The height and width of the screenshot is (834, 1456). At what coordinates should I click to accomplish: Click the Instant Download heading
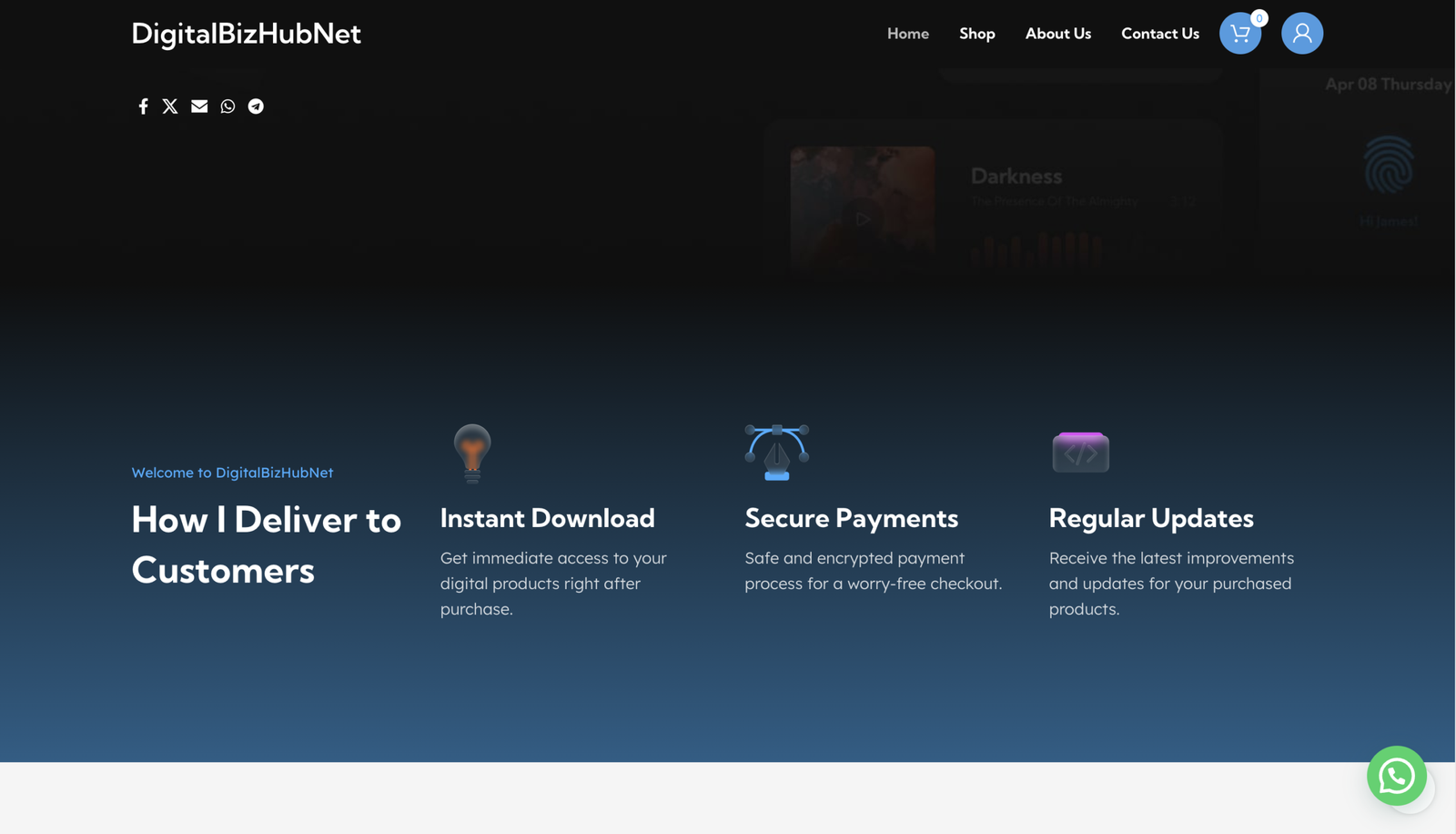pyautogui.click(x=547, y=518)
